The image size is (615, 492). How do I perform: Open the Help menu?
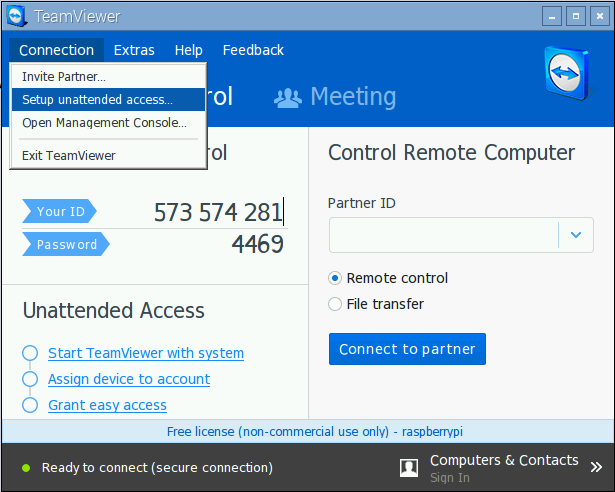tap(189, 50)
